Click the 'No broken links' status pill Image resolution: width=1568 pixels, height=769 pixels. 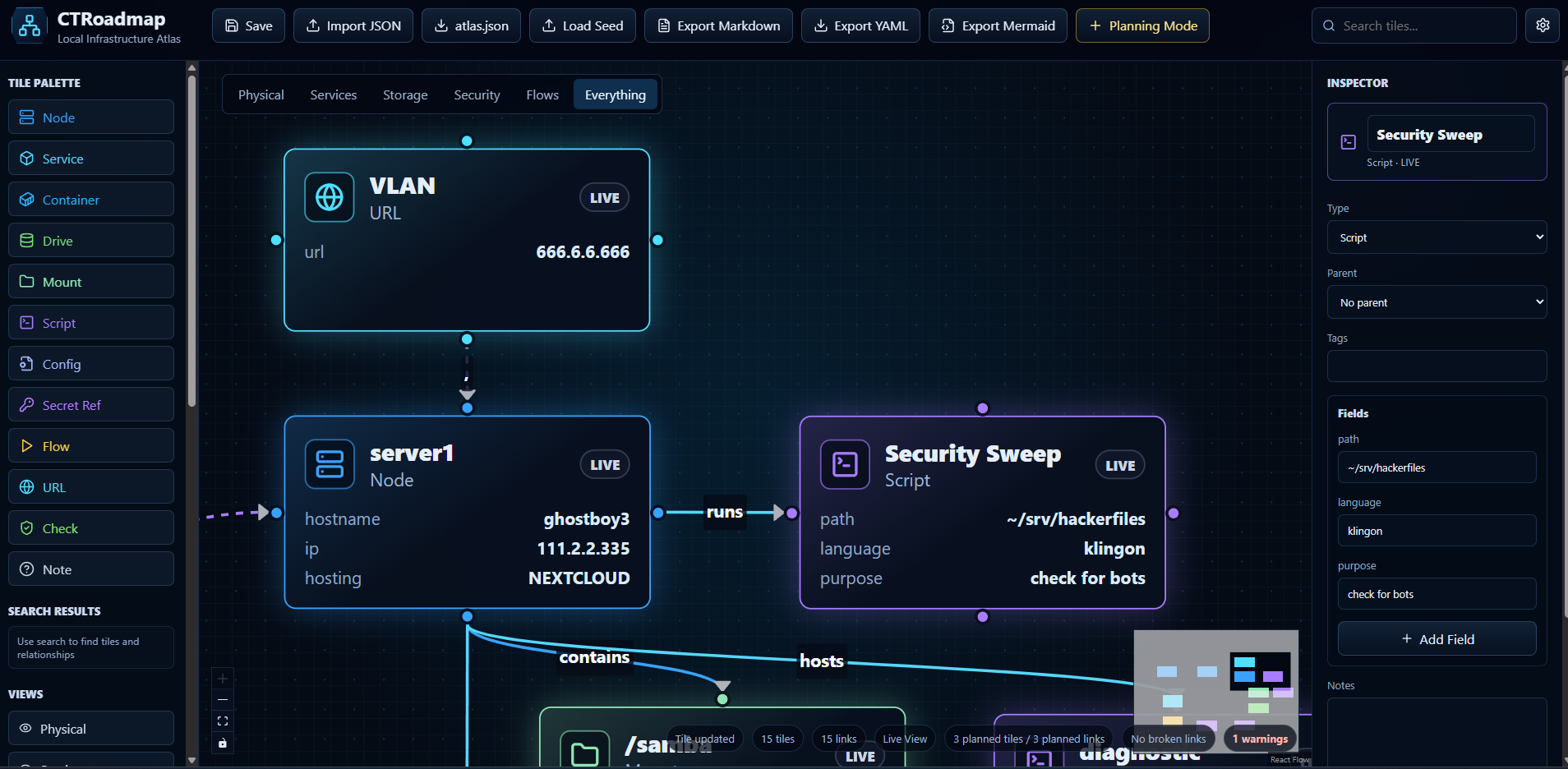click(x=1168, y=739)
